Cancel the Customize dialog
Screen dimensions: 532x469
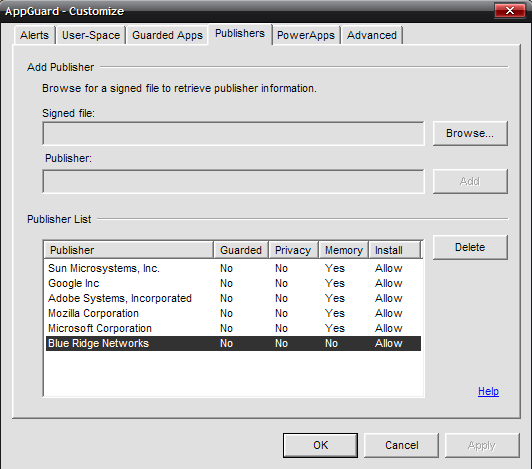(401, 445)
